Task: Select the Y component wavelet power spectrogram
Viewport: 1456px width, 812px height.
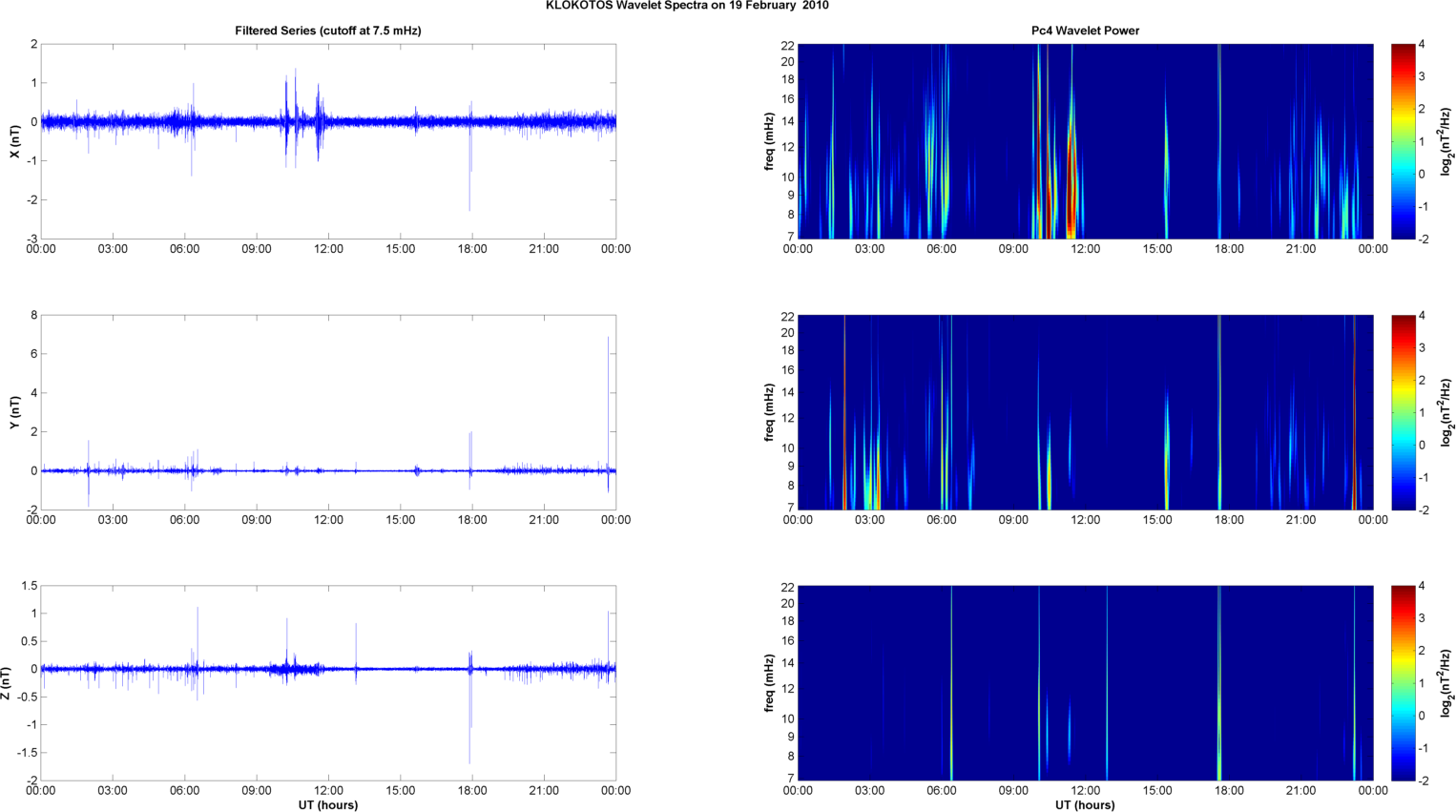Action: 1085,412
